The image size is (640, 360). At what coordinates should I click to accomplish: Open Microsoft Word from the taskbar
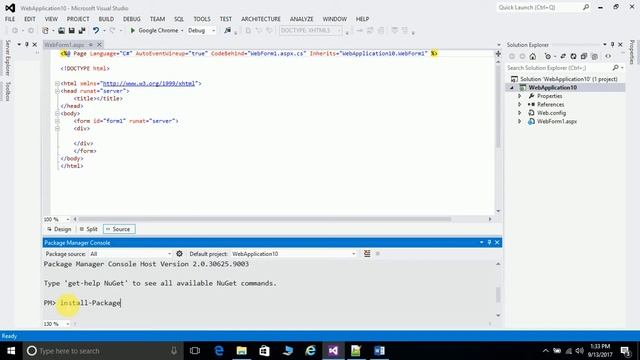click(x=379, y=351)
